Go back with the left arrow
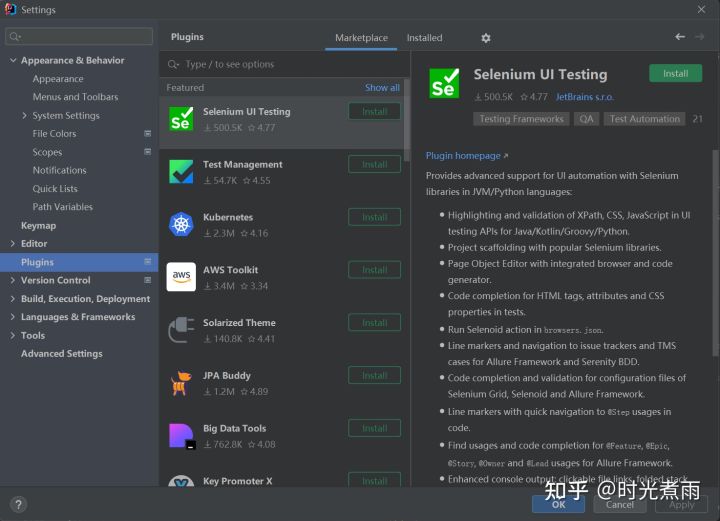Image resolution: width=720 pixels, height=521 pixels. click(x=680, y=37)
